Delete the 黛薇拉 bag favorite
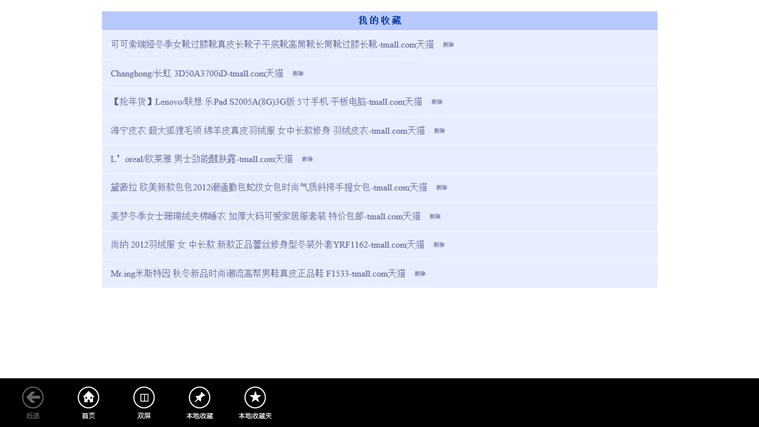This screenshot has width=759, height=427. [x=441, y=187]
